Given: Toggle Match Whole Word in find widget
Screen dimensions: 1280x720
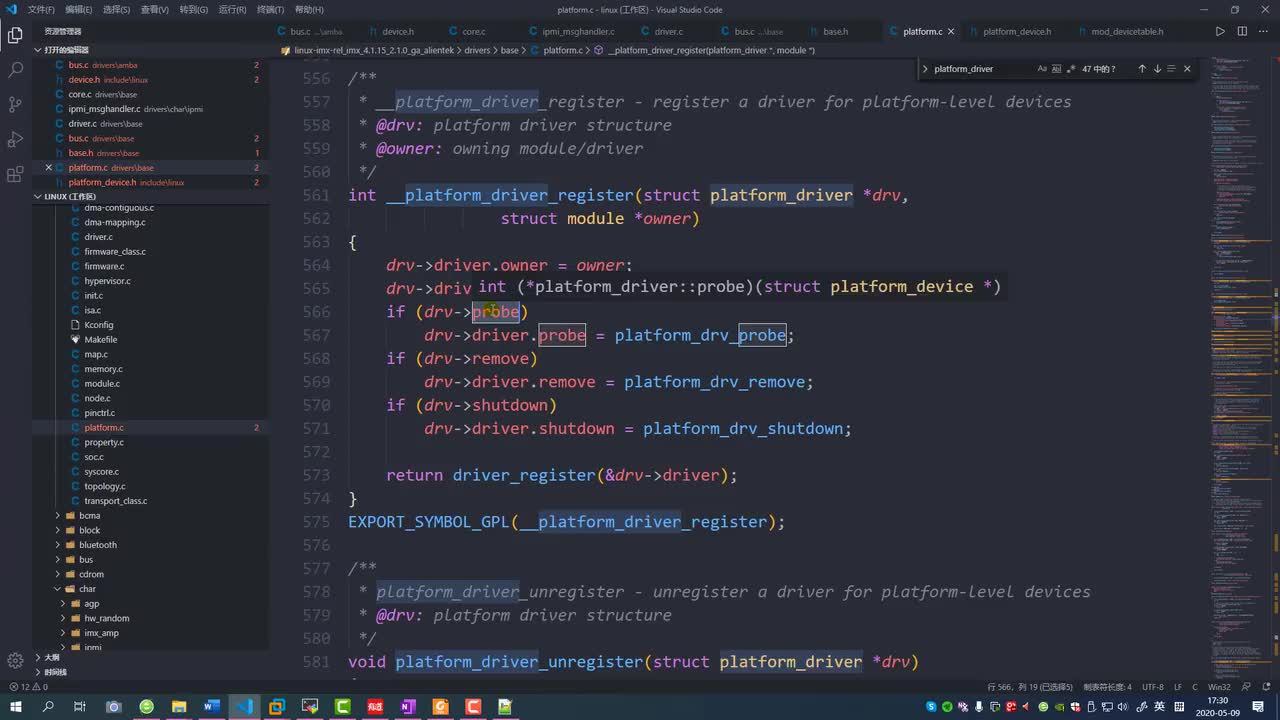Looking at the screenshot, I should coord(1057,69).
